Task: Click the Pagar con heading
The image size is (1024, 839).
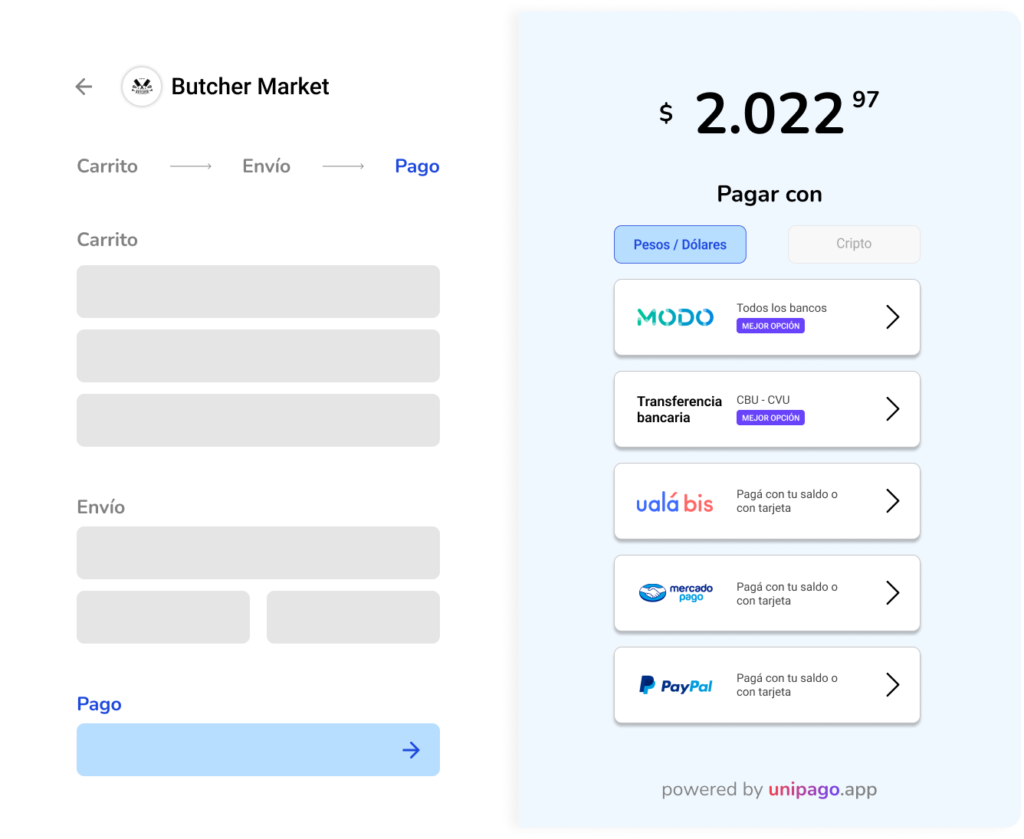Action: point(769,194)
